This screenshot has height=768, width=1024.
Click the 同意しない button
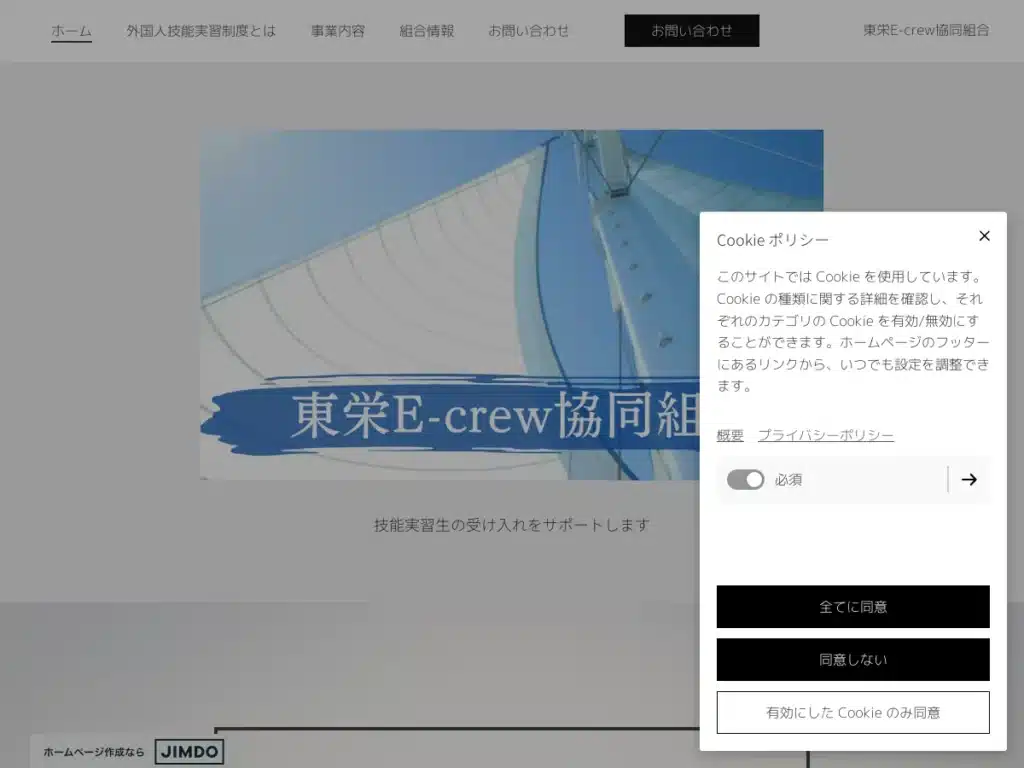(x=853, y=660)
